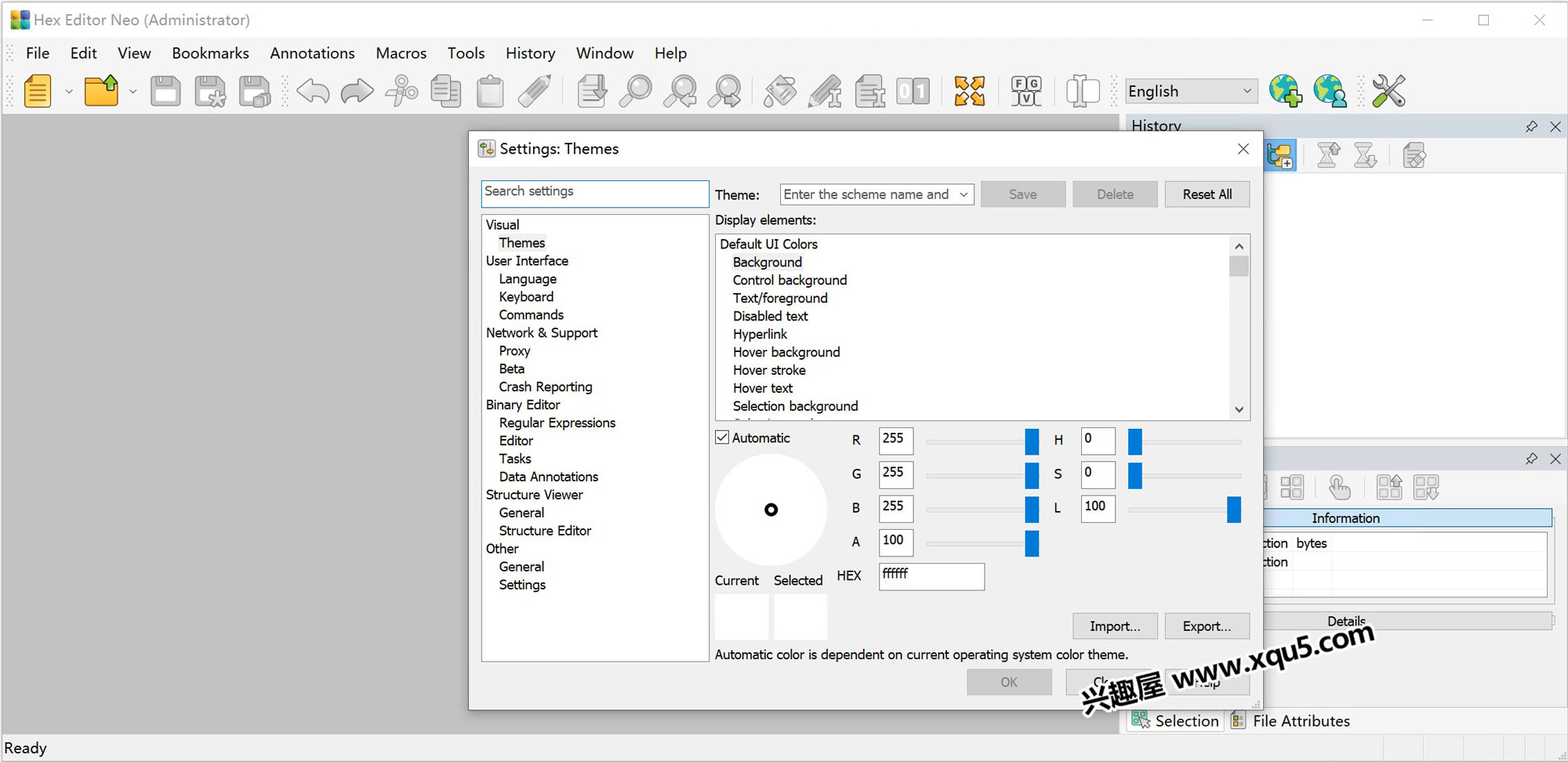Click the Find magnifier icon
Image resolution: width=1568 pixels, height=762 pixels.
point(635,92)
